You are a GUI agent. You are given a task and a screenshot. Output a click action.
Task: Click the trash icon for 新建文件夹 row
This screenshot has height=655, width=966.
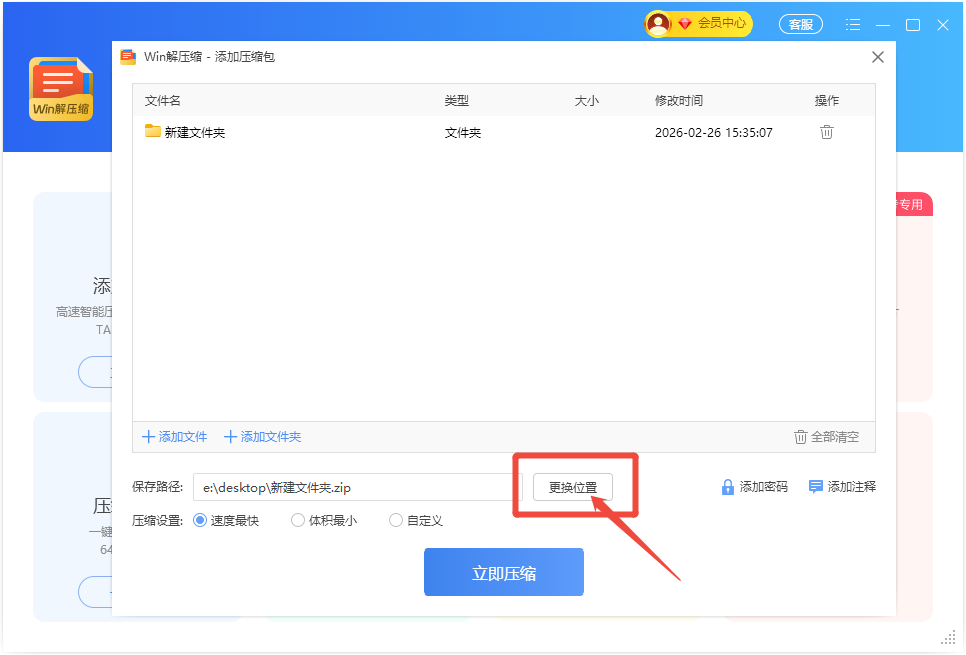pos(826,132)
